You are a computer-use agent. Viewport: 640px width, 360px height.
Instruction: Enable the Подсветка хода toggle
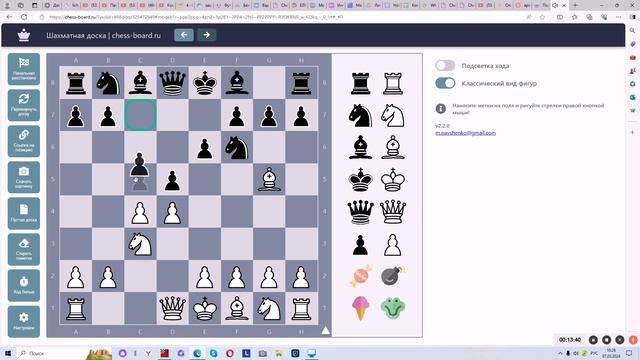[445, 65]
